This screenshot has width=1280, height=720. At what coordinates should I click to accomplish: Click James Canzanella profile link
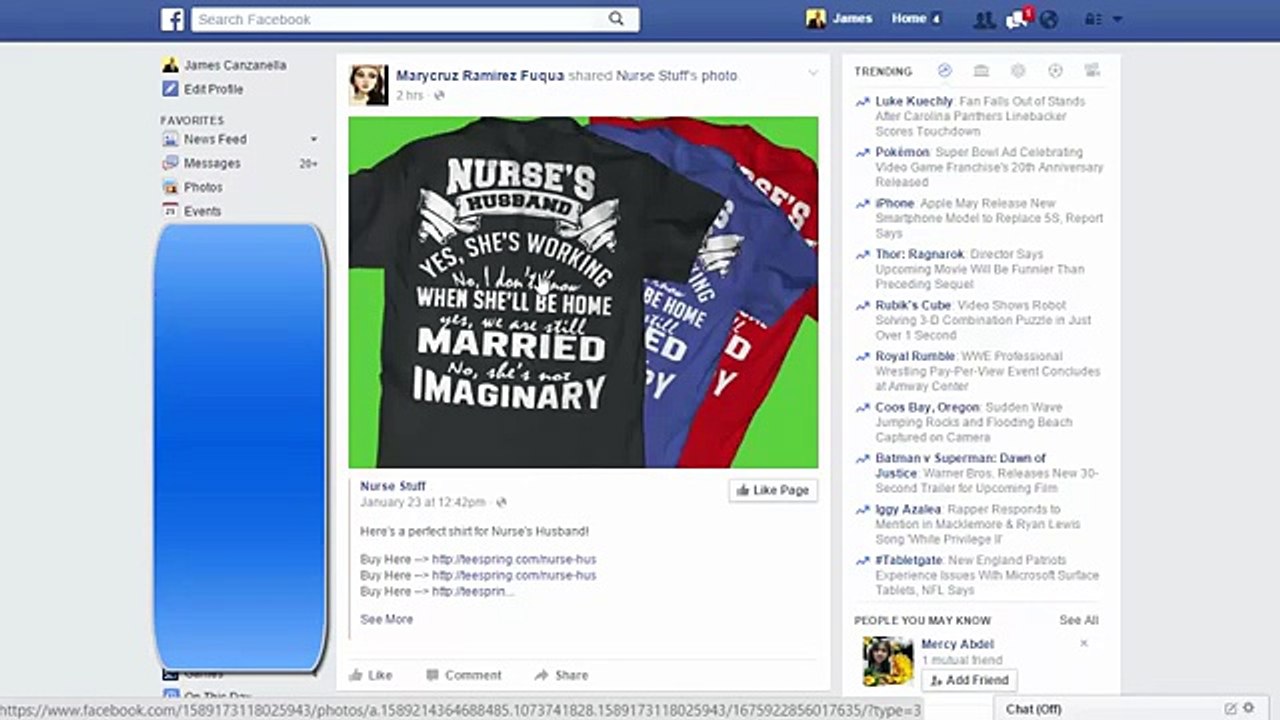point(235,65)
